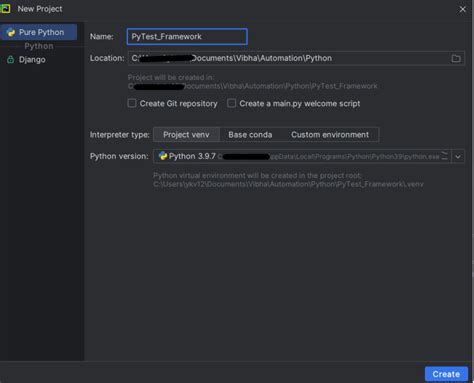This screenshot has width=474, height=383.
Task: Click the Python icon beside Pure Python
Action: [x=11, y=32]
